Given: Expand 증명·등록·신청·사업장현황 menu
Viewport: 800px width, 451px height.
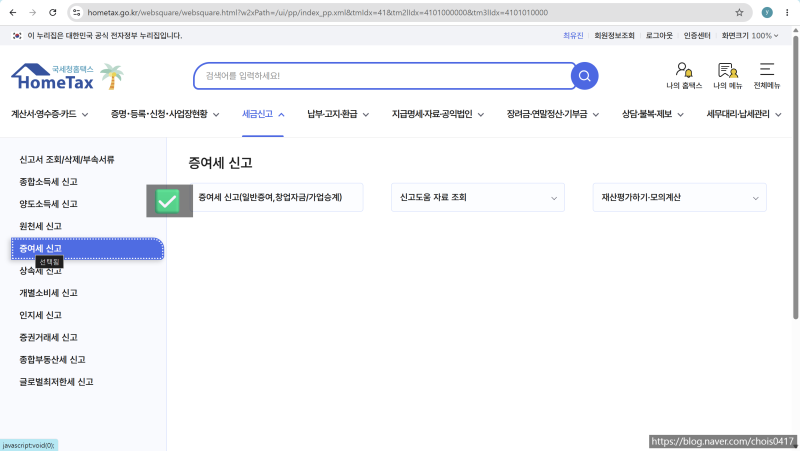Looking at the screenshot, I should point(165,114).
